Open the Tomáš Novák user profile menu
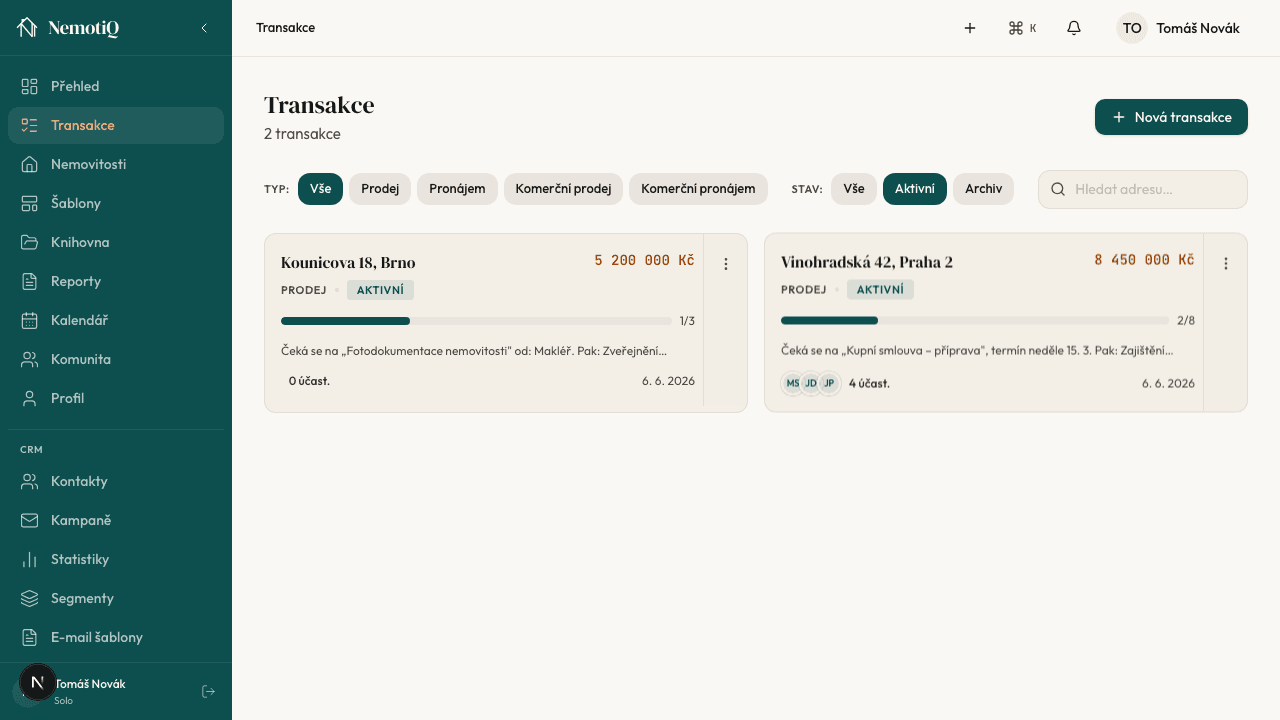Image resolution: width=1280 pixels, height=720 pixels. [1178, 28]
